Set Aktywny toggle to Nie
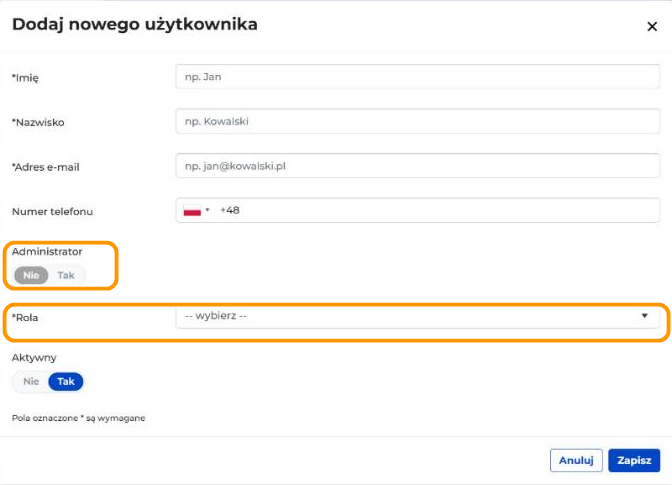Screen dimensions: 672x485 (31, 381)
